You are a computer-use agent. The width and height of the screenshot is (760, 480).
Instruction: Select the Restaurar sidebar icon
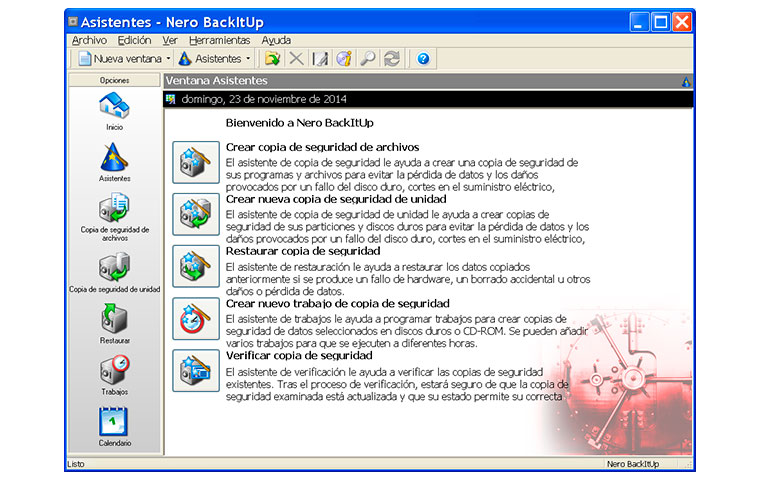click(x=114, y=318)
